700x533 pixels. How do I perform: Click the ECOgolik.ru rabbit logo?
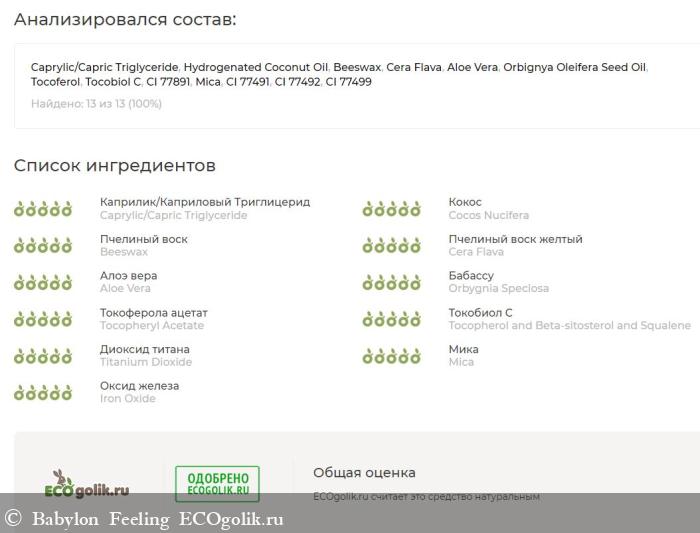point(88,483)
